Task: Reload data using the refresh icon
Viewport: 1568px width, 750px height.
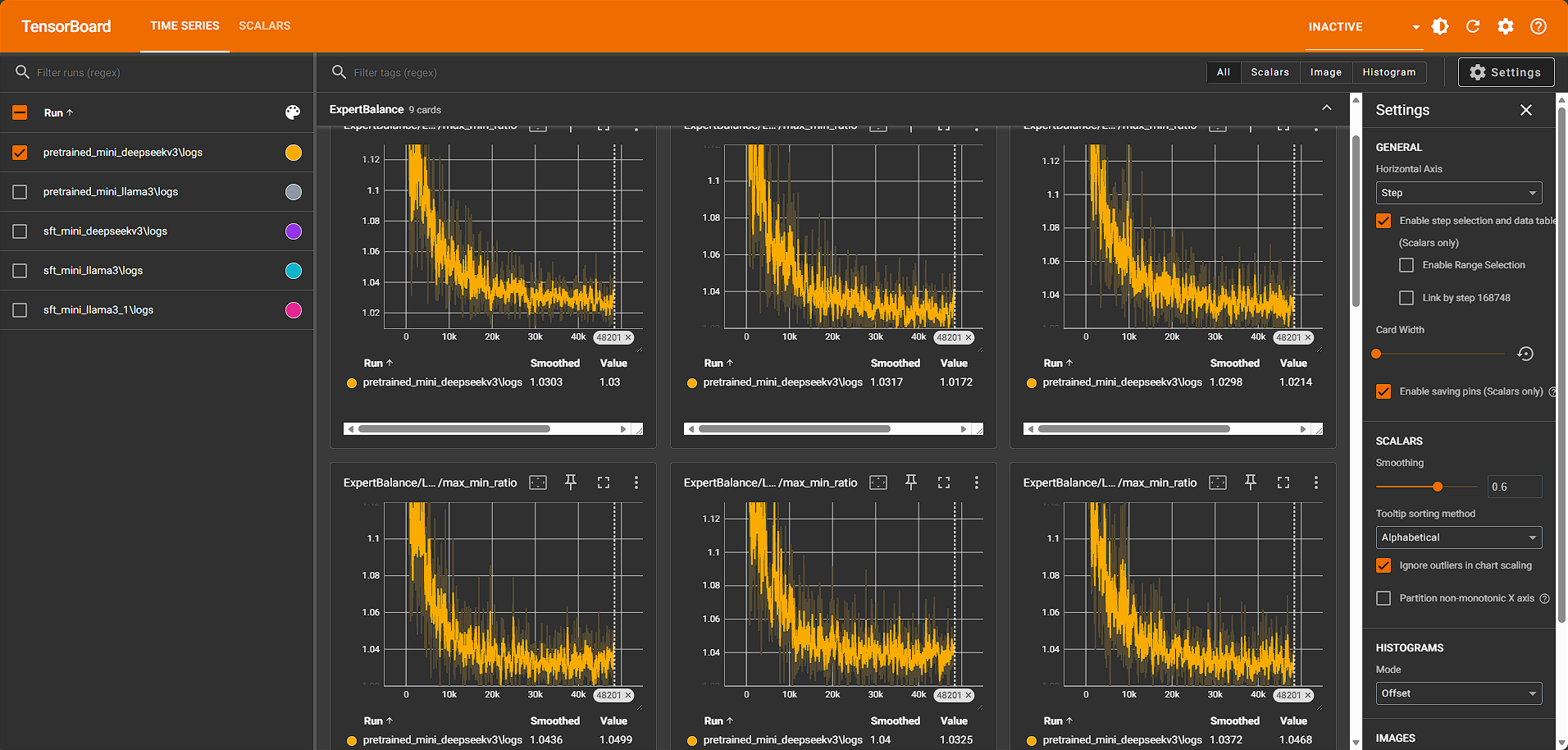Action: [1473, 26]
